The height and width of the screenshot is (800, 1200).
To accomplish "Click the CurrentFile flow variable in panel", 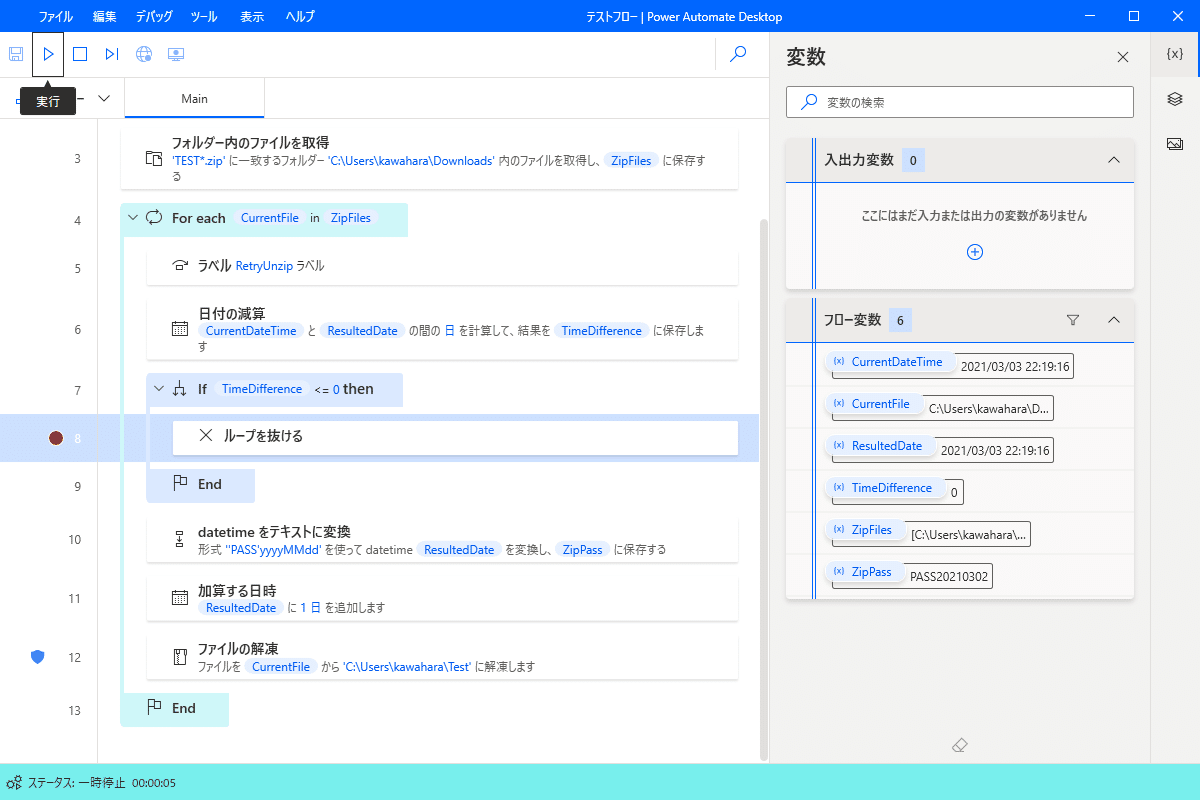I will click(873, 404).
